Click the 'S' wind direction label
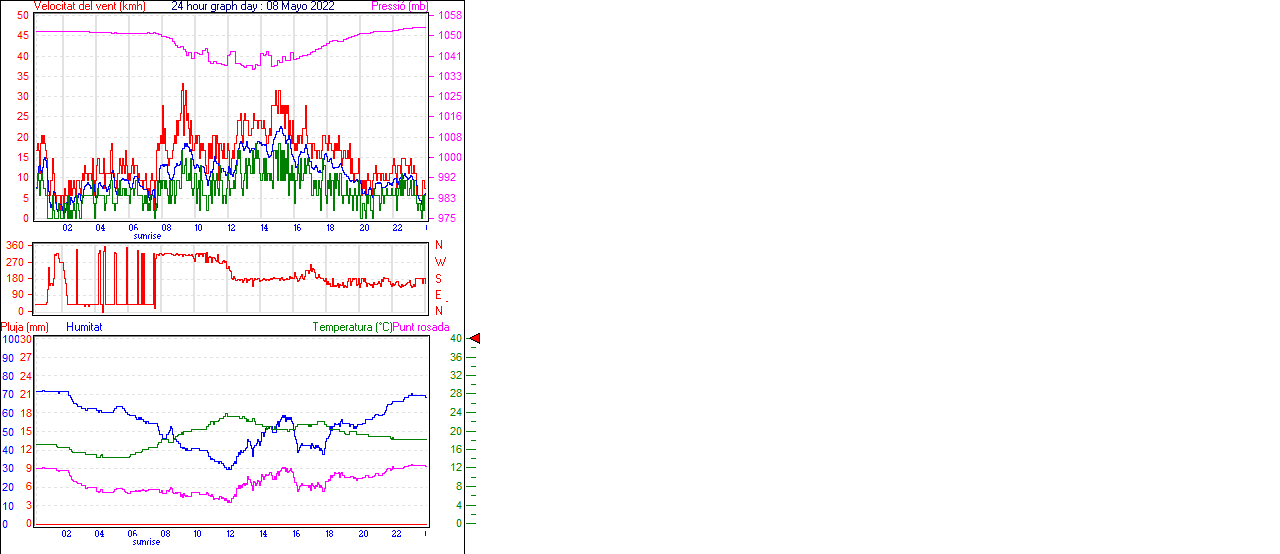The image size is (1280, 554). tap(438, 278)
